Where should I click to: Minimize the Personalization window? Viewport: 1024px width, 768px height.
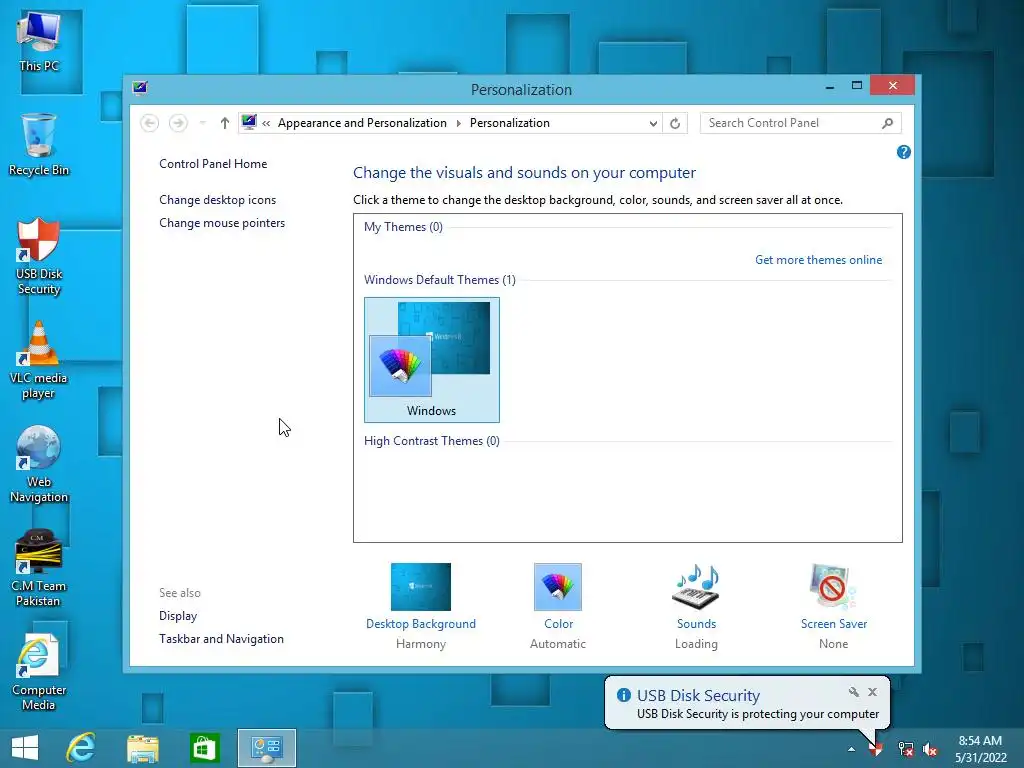coord(829,86)
